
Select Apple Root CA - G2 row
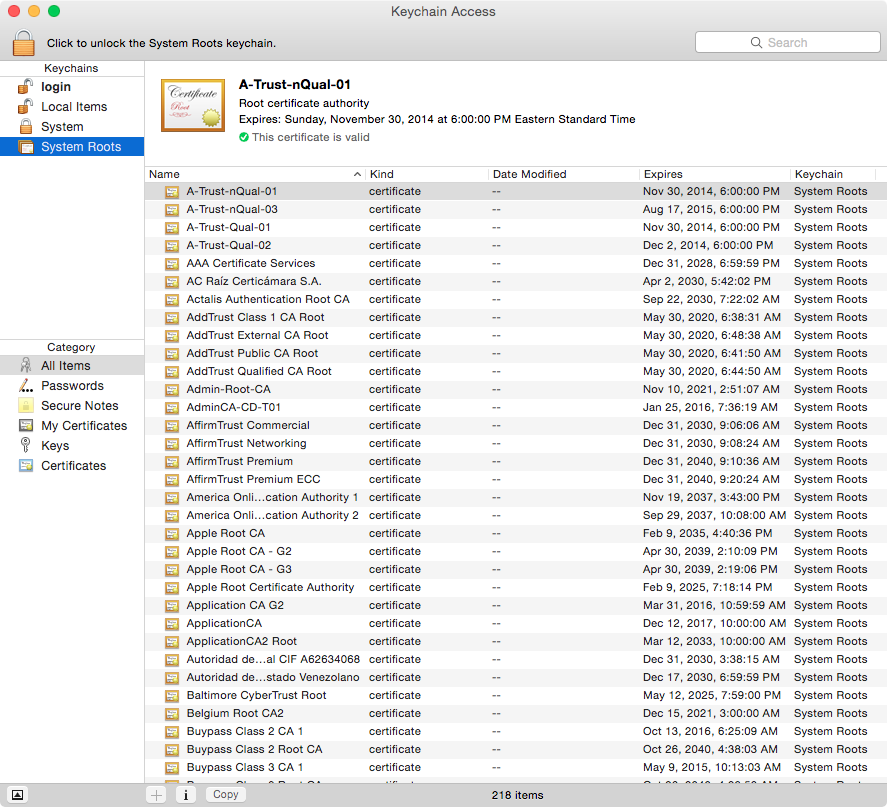click(515, 551)
